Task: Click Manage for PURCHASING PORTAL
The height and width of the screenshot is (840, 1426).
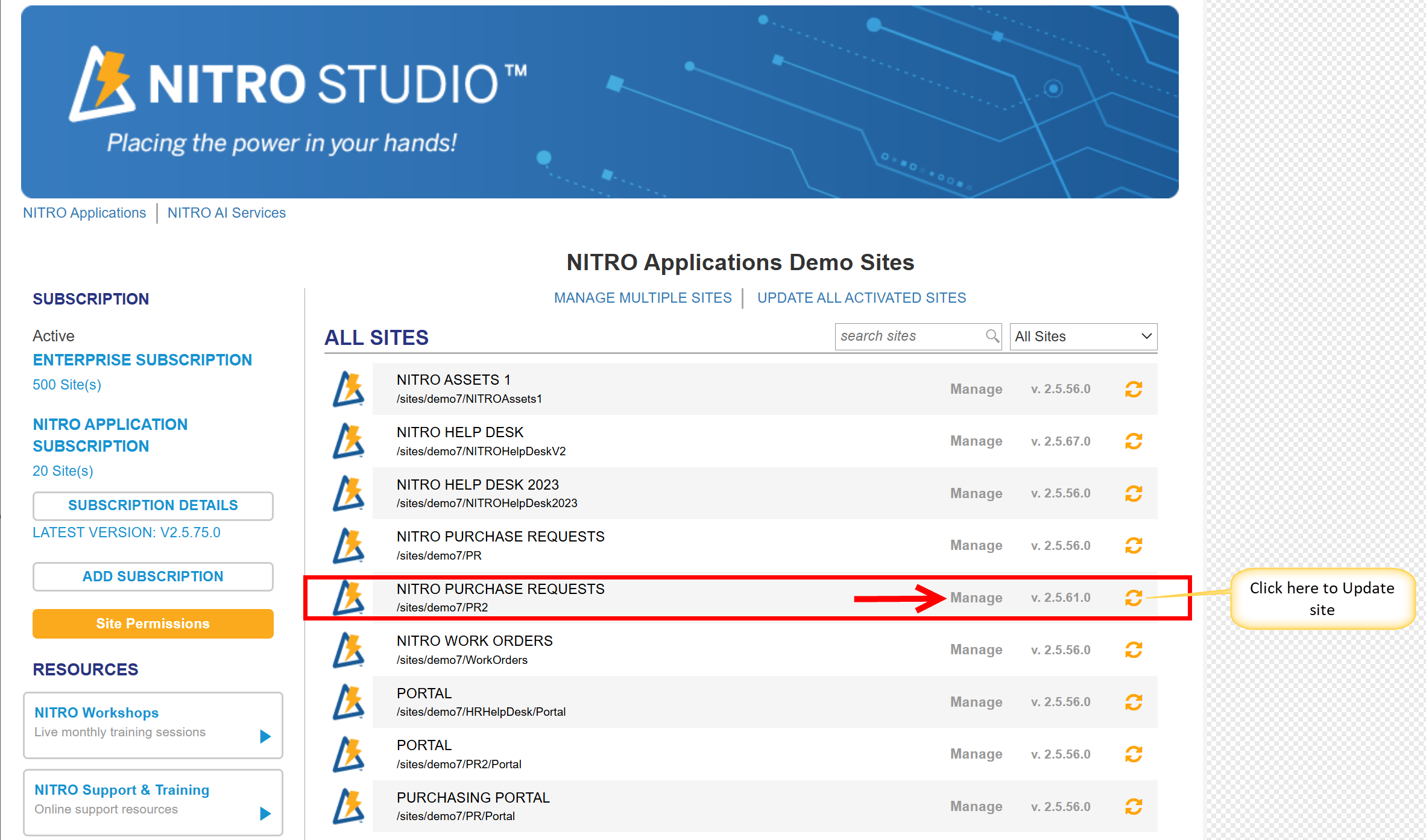Action: (976, 806)
